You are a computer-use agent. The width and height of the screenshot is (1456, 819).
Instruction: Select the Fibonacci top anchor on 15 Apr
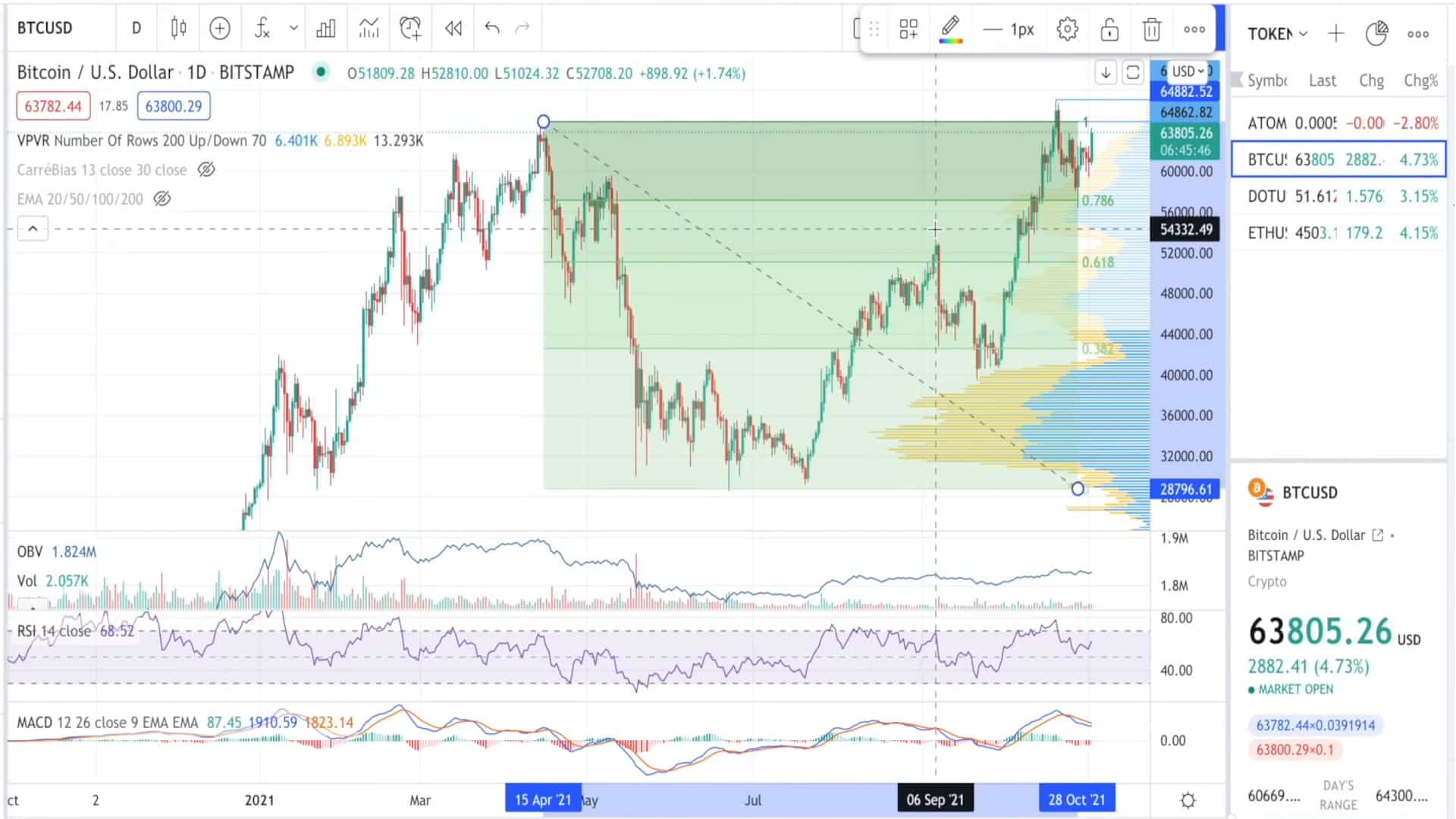tap(543, 121)
